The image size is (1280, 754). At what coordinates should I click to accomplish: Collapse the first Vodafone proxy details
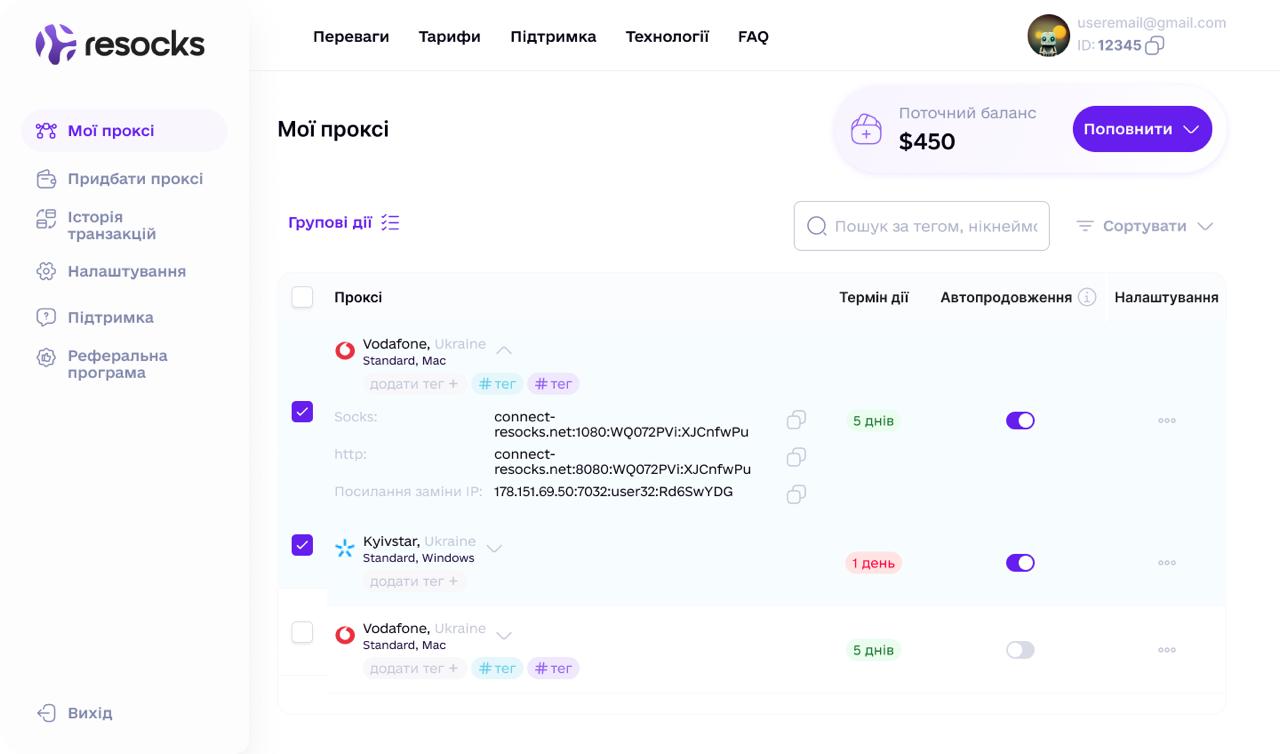coord(504,350)
